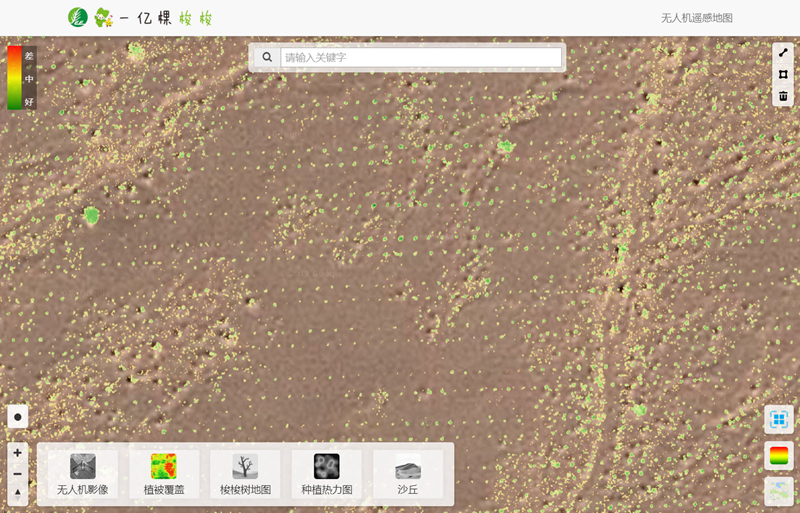Click the black dot locate button

pos(18,417)
